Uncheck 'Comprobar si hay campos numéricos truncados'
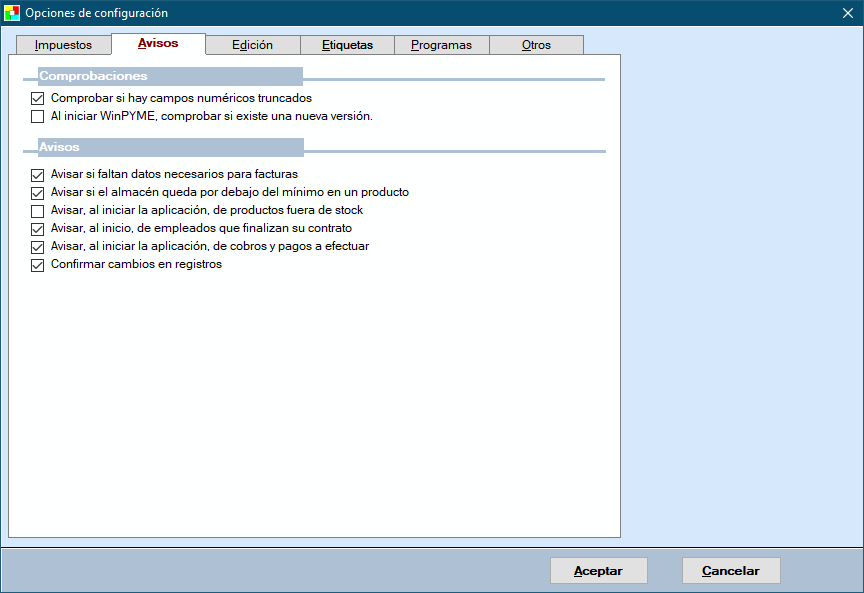The width and height of the screenshot is (864, 593). [38, 98]
